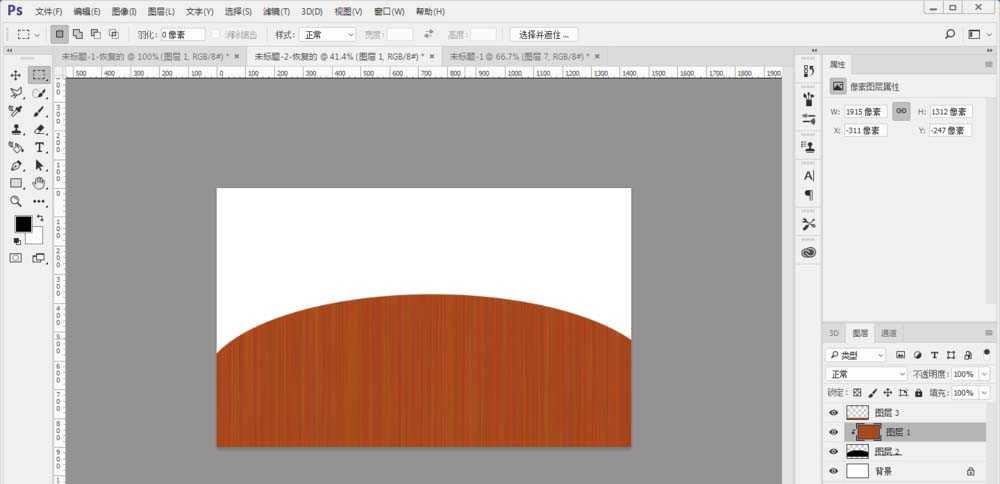Open the 样式 dropdown in options bar

[329, 34]
